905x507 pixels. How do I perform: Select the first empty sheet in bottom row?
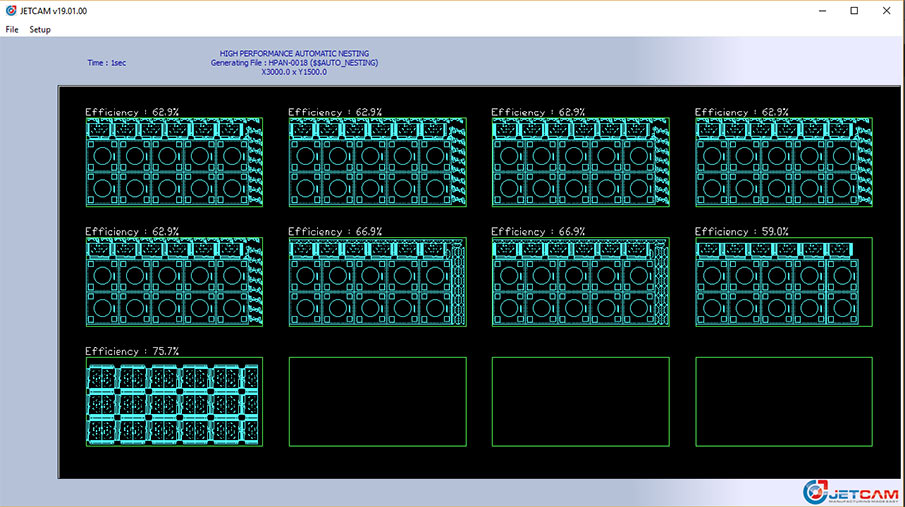coord(377,401)
